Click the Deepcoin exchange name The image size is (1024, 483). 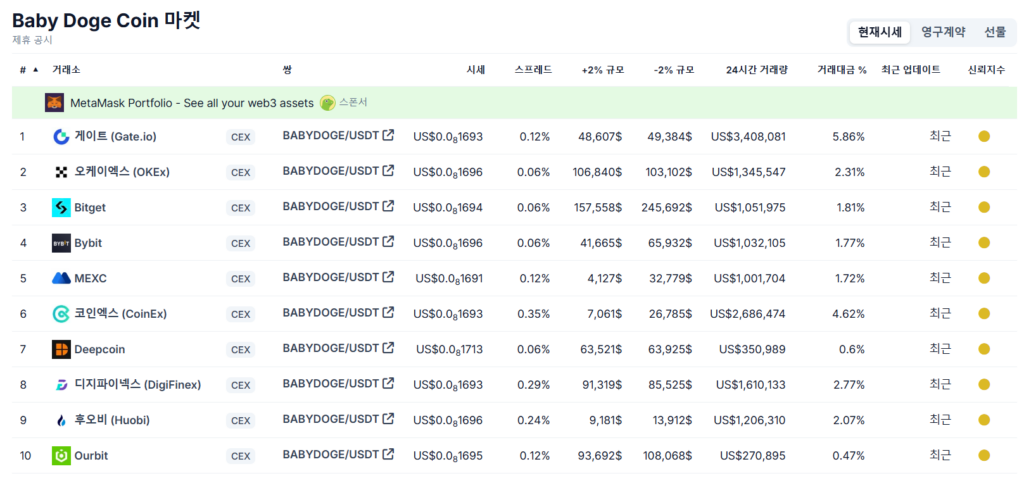coord(99,349)
